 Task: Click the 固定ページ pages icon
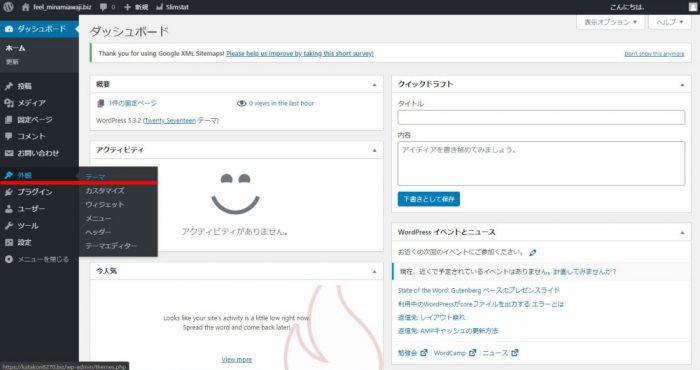pos(8,120)
